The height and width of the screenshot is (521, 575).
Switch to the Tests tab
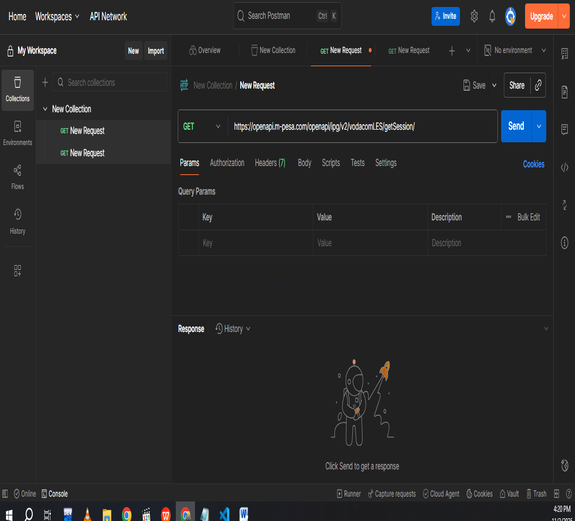pyautogui.click(x=358, y=163)
